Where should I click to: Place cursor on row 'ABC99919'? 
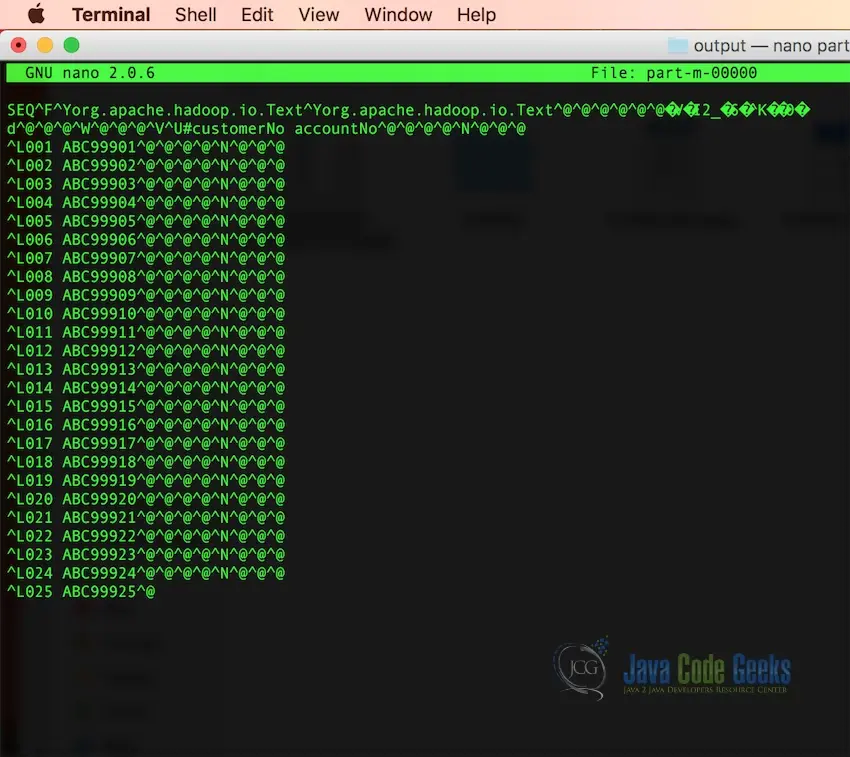tap(145, 480)
